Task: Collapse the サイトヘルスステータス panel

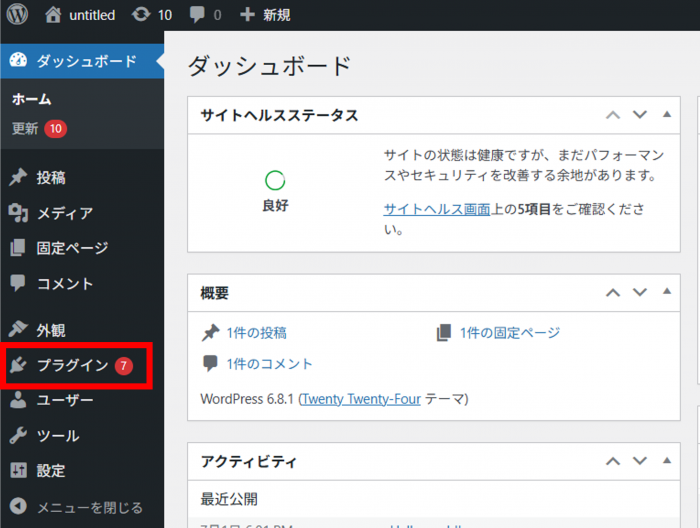Action: coord(667,114)
